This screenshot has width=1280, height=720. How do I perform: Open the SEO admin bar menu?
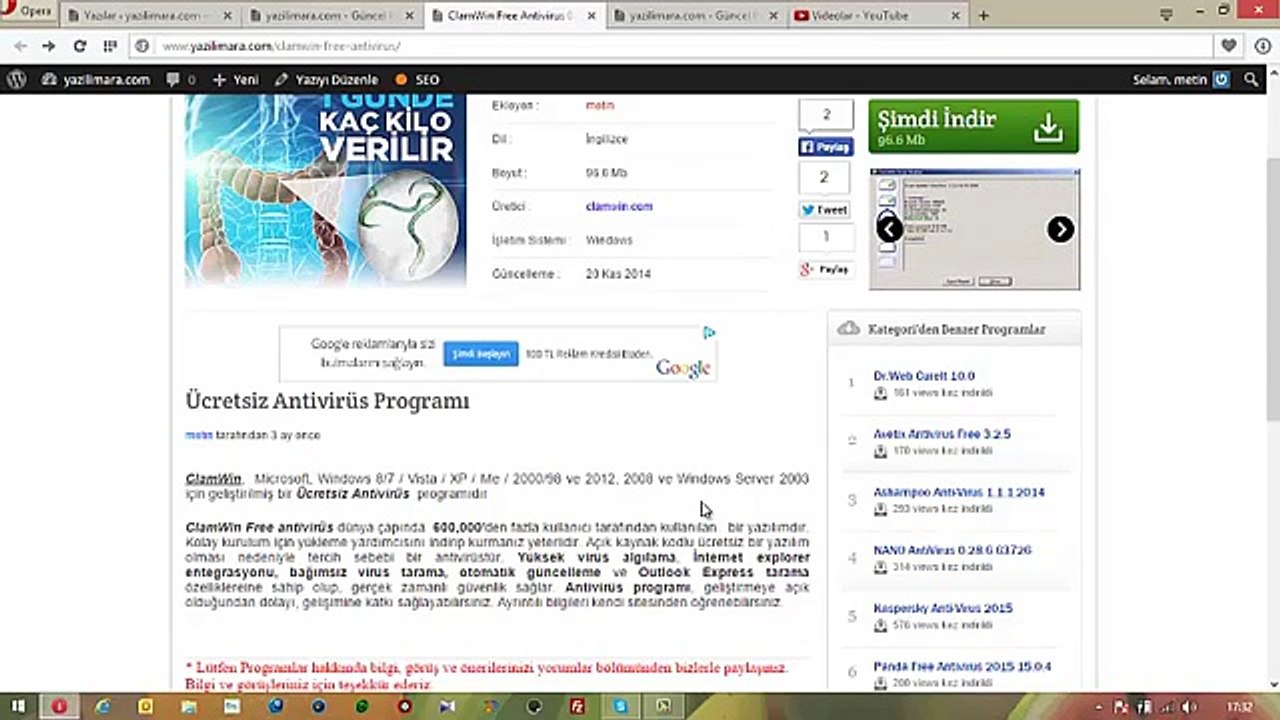[x=418, y=80]
